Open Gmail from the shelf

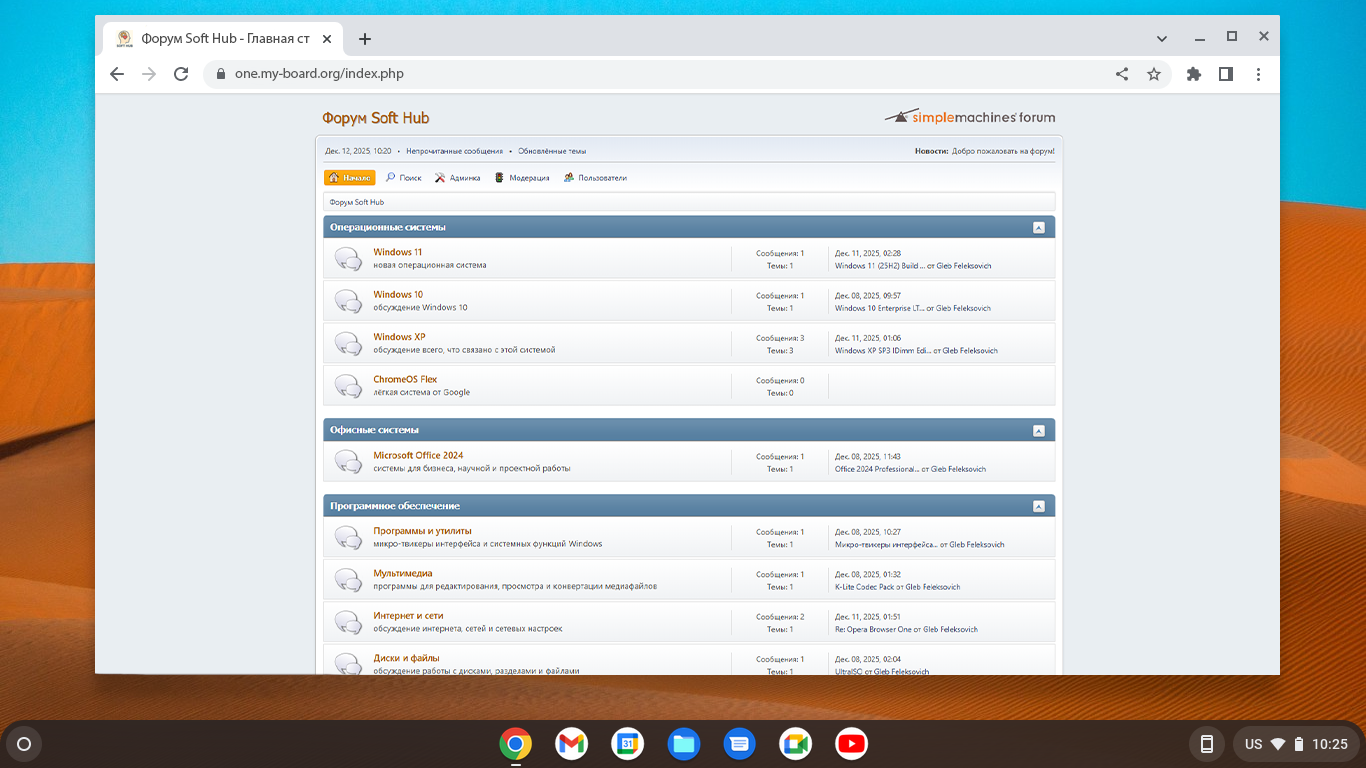pos(572,744)
